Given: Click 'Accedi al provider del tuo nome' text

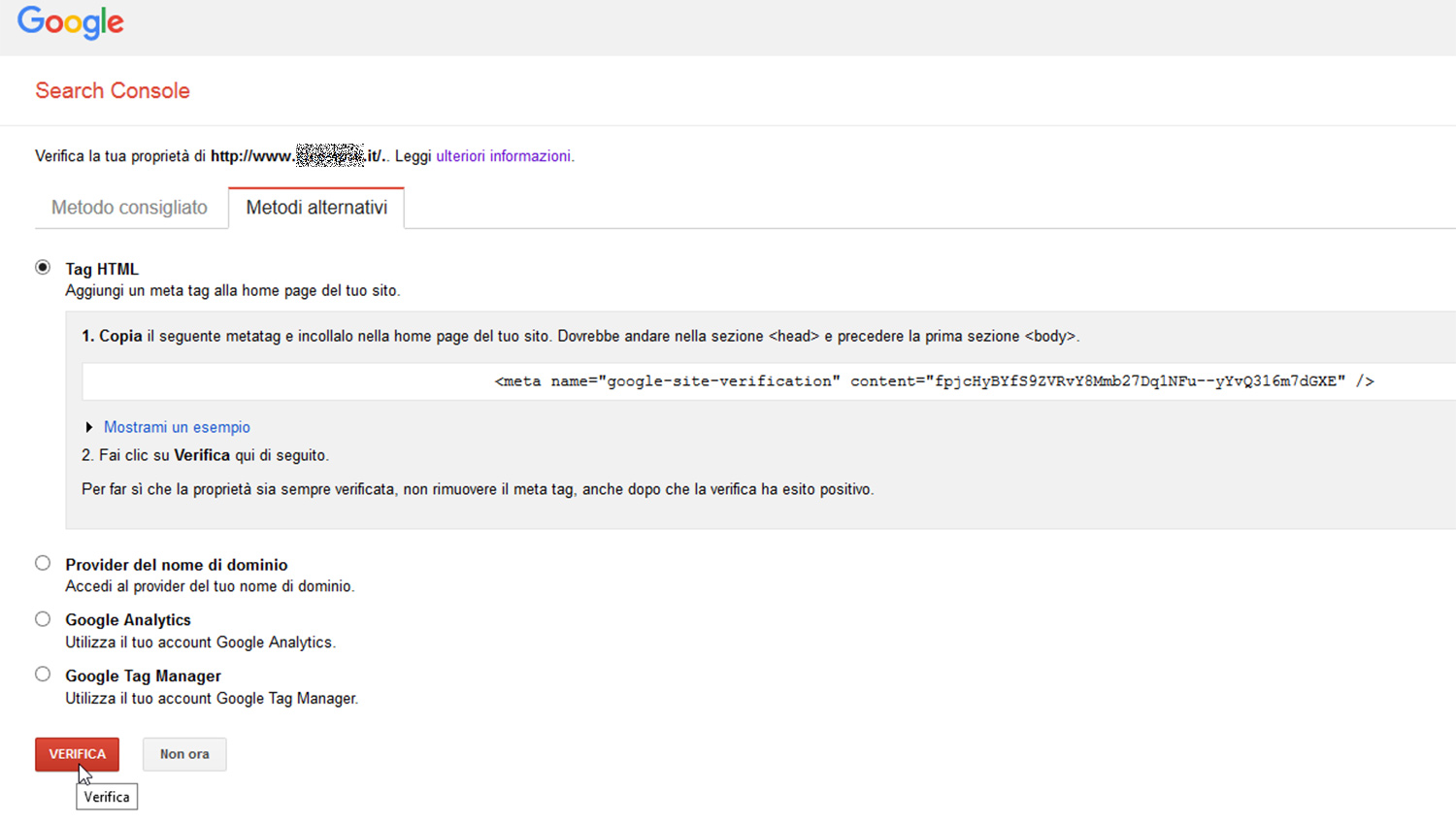Looking at the screenshot, I should pos(210,586).
